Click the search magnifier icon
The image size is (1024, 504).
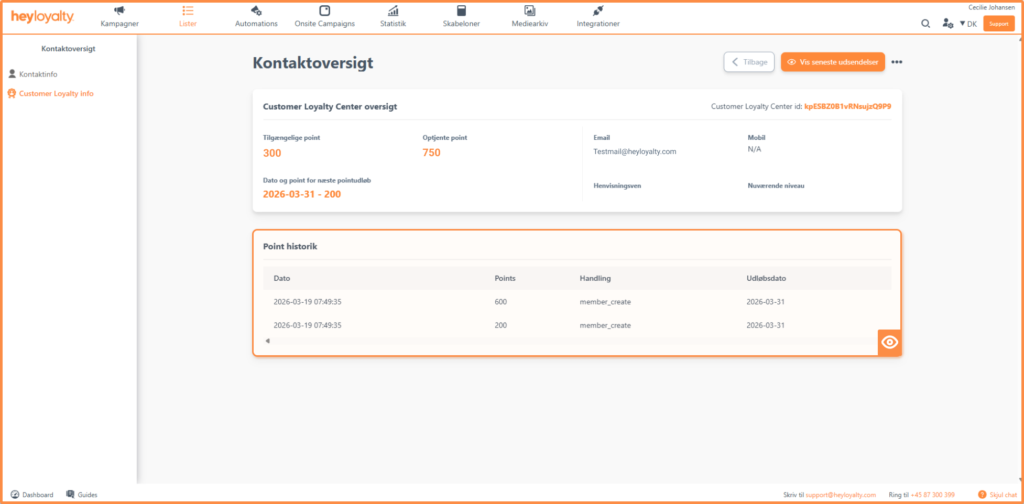925,24
